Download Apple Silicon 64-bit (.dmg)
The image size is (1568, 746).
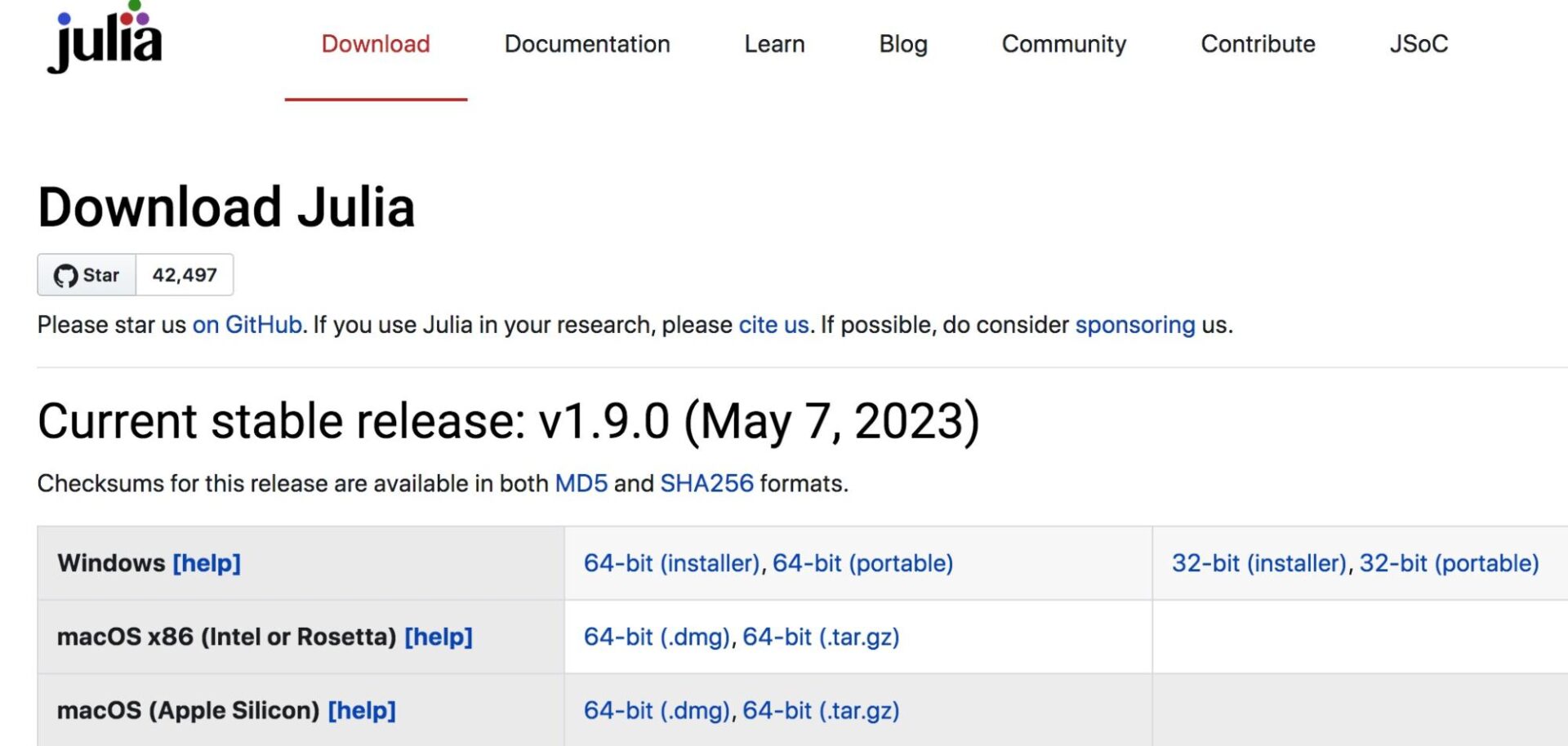[x=657, y=710]
